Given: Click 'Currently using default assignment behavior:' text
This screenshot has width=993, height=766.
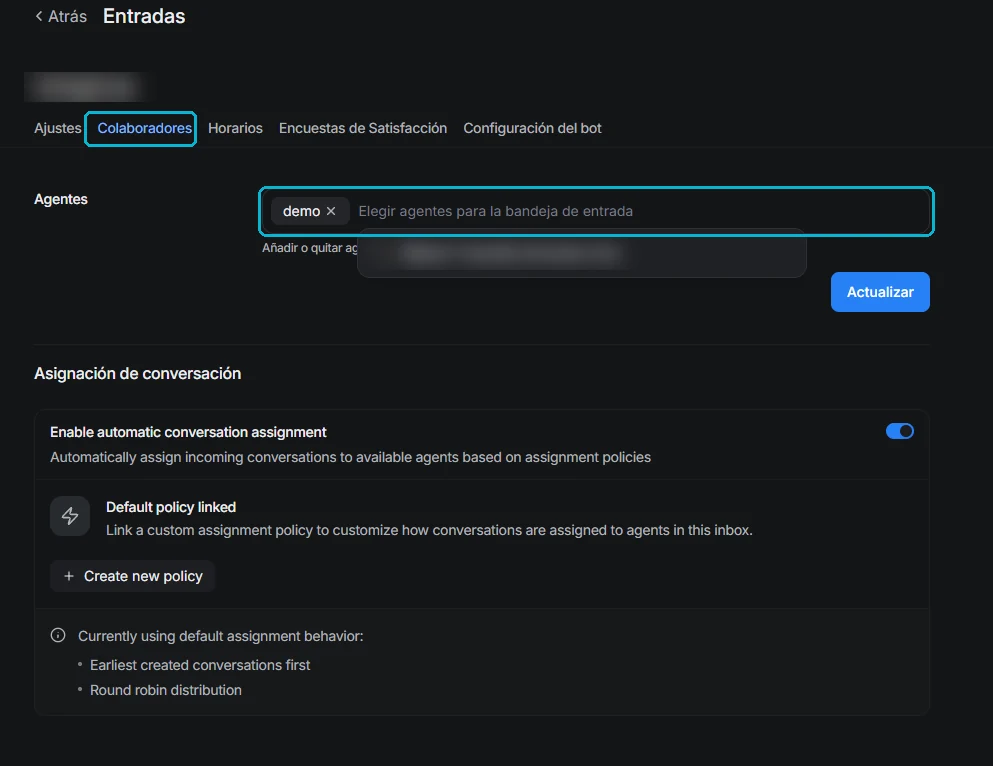Looking at the screenshot, I should coord(220,636).
